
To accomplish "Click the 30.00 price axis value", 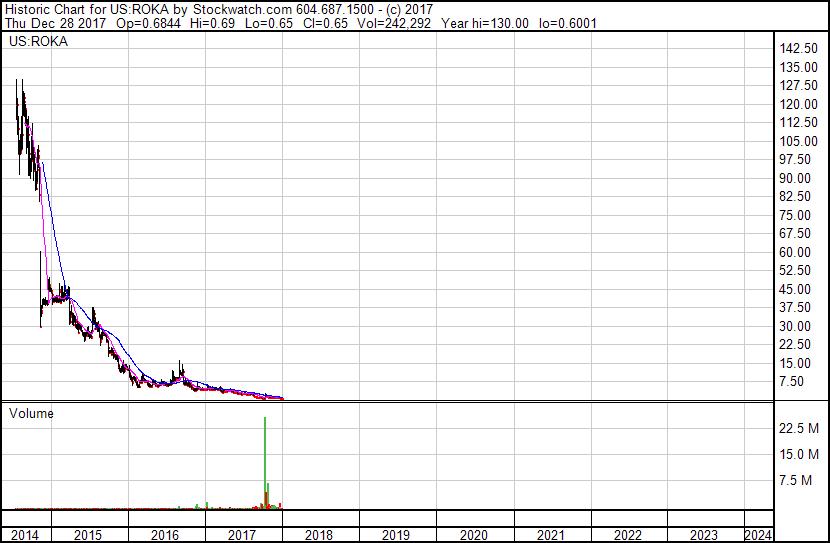I will [795, 327].
